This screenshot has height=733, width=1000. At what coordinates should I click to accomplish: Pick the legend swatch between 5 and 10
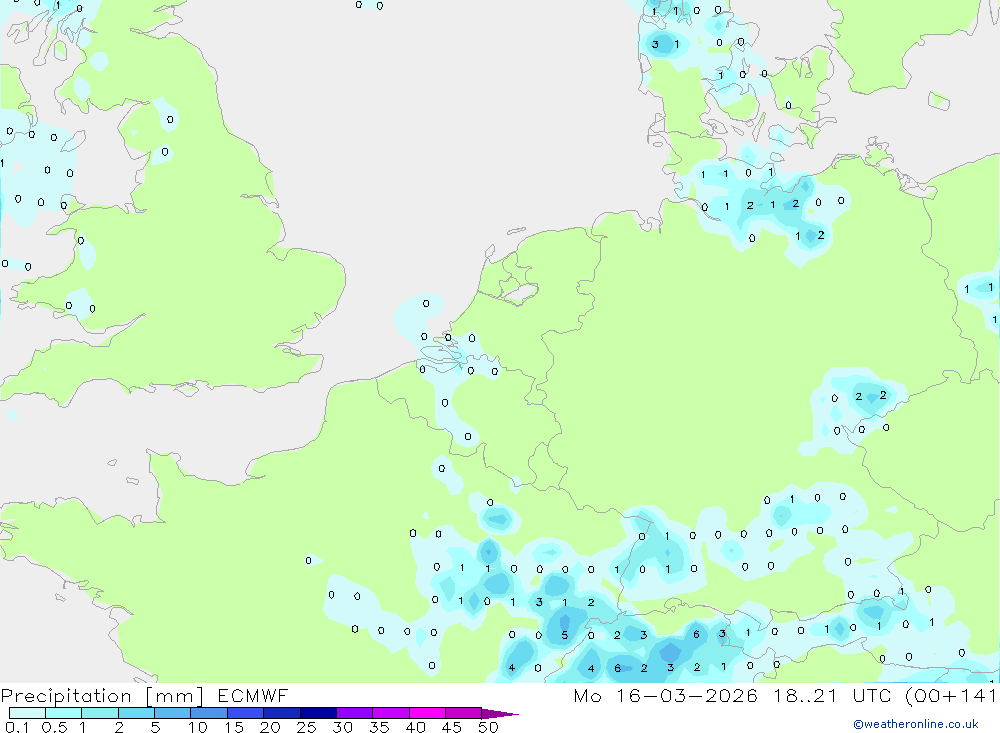172,713
